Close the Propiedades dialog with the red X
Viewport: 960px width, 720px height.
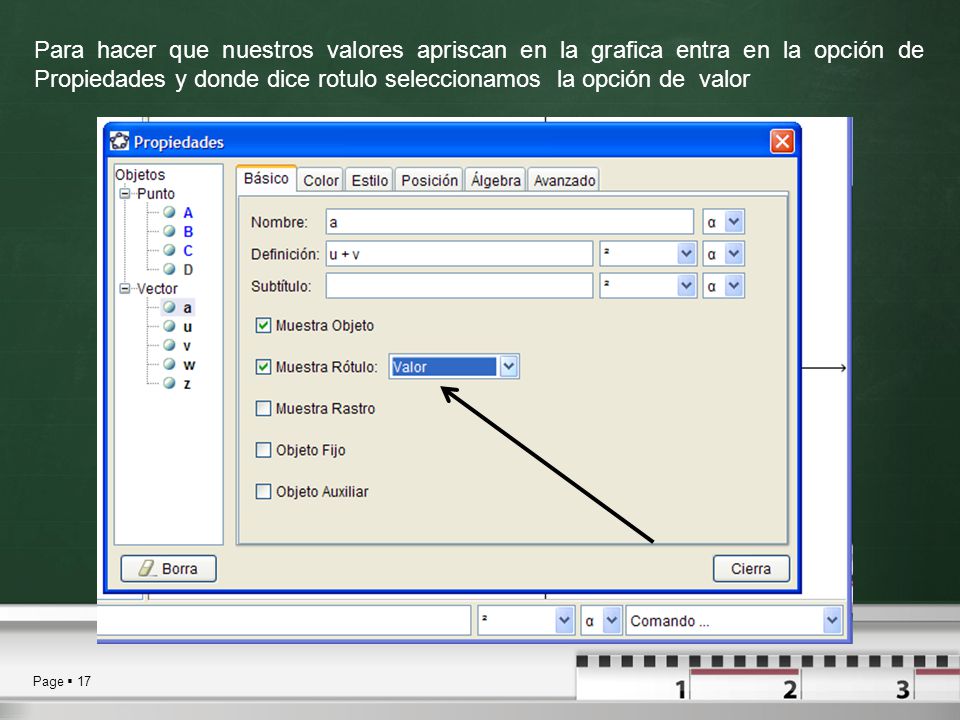[x=782, y=141]
